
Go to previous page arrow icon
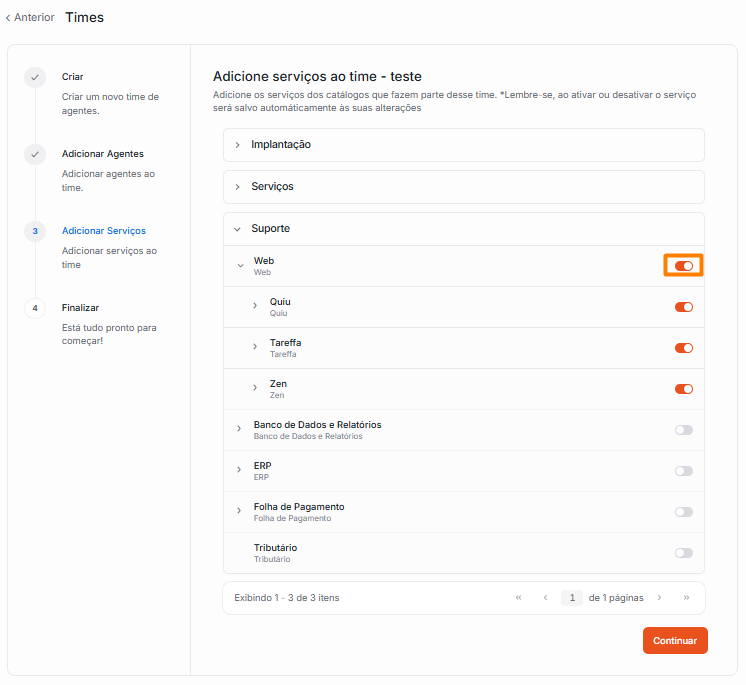pos(545,598)
